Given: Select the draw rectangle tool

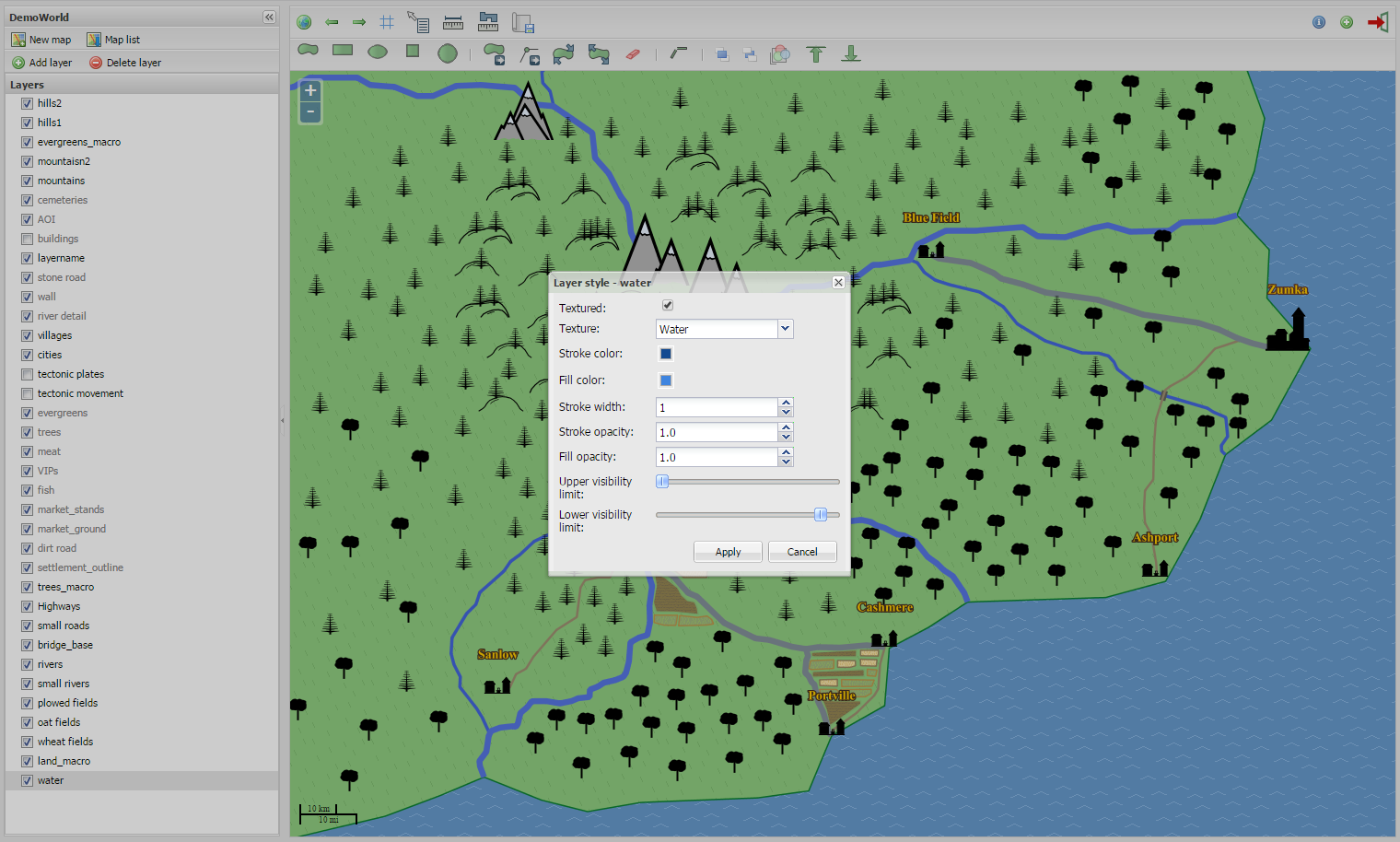Looking at the screenshot, I should (343, 51).
